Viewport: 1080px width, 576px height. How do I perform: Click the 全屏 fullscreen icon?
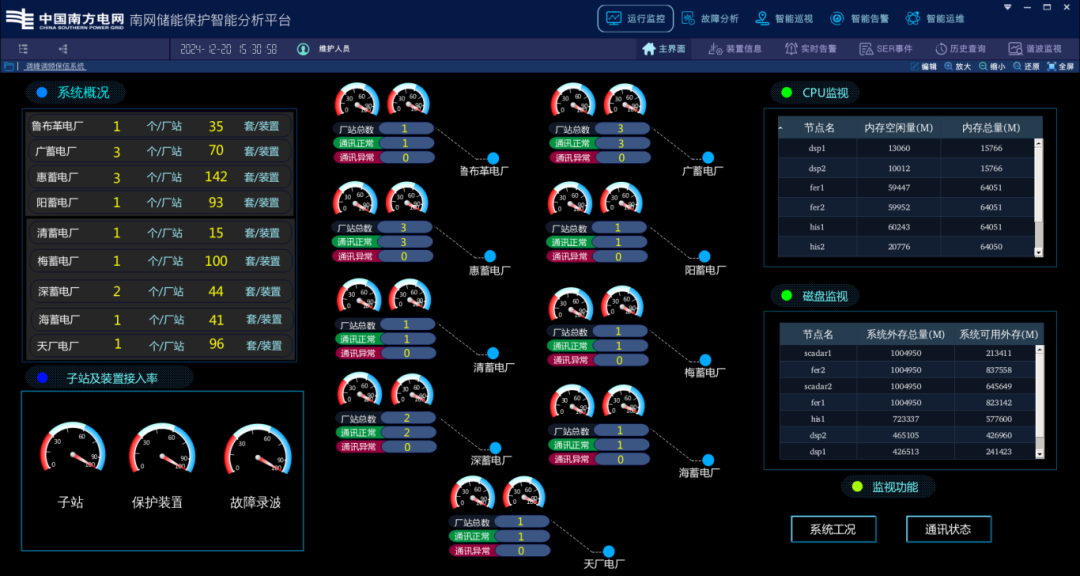1051,67
